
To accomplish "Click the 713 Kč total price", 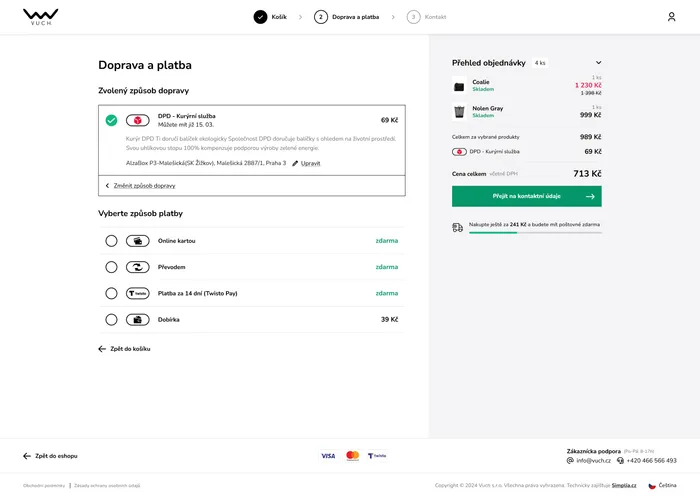I will (x=587, y=174).
